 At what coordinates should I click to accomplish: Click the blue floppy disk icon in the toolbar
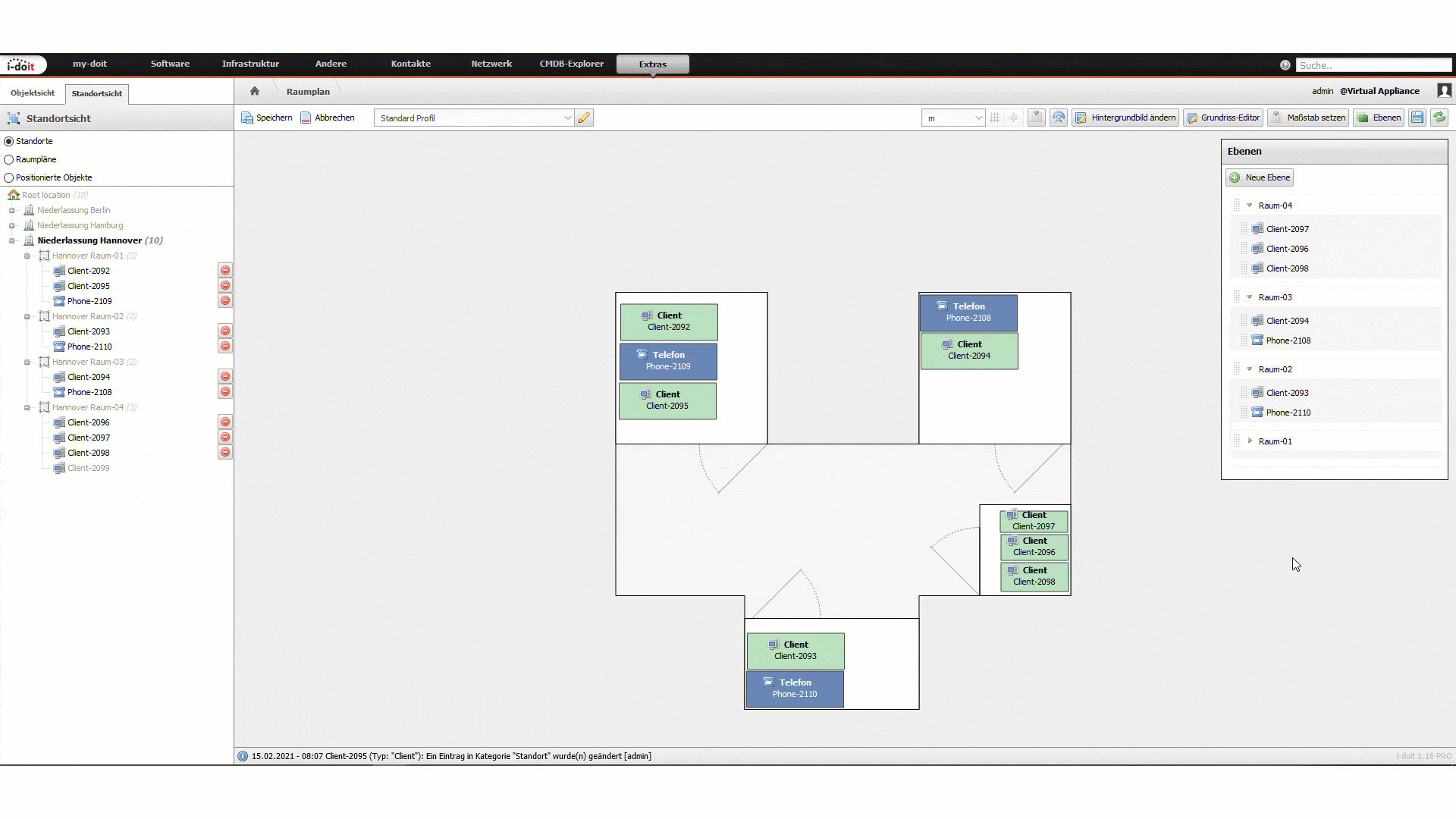1417,118
